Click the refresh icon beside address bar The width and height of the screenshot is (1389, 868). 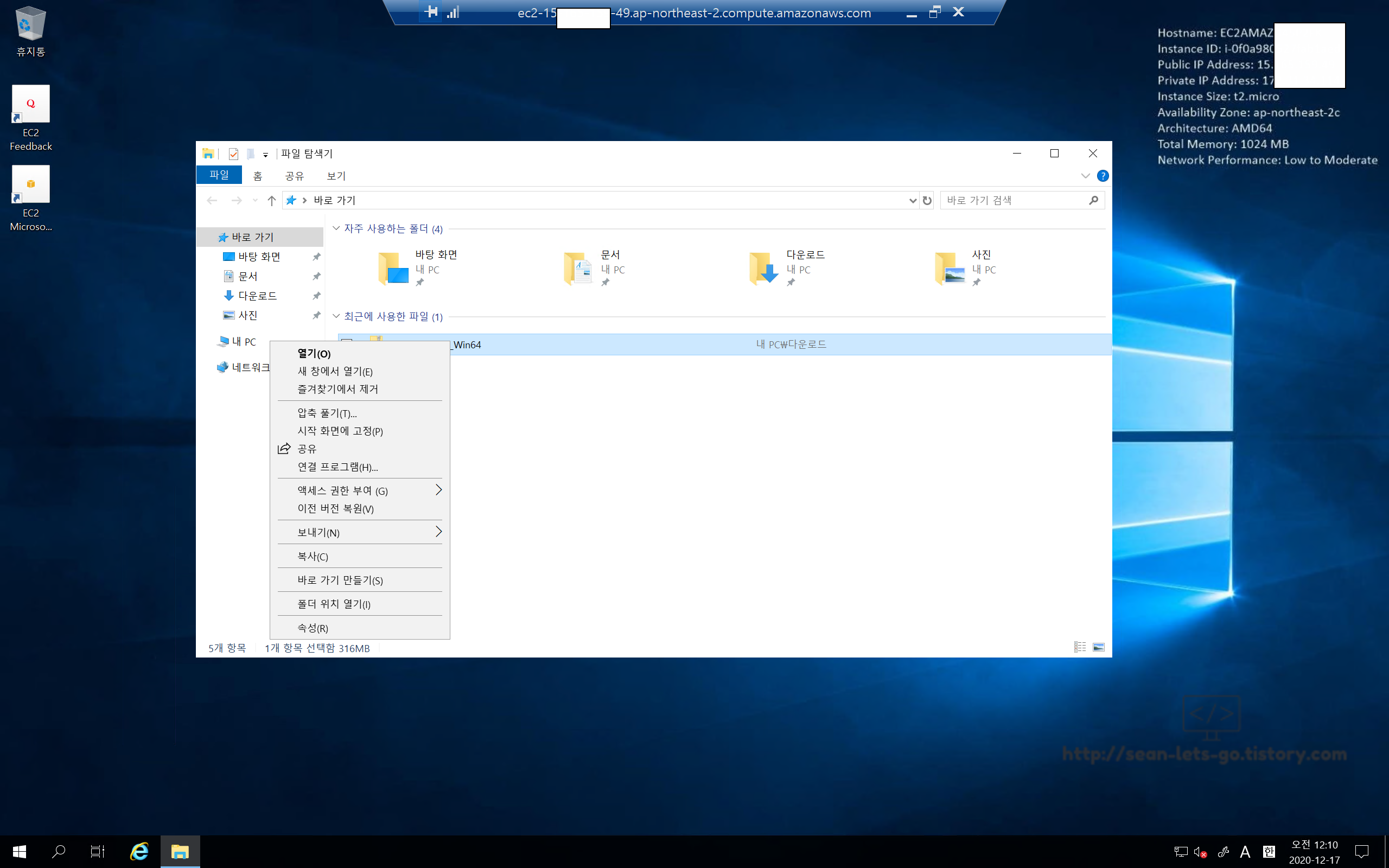pos(926,200)
